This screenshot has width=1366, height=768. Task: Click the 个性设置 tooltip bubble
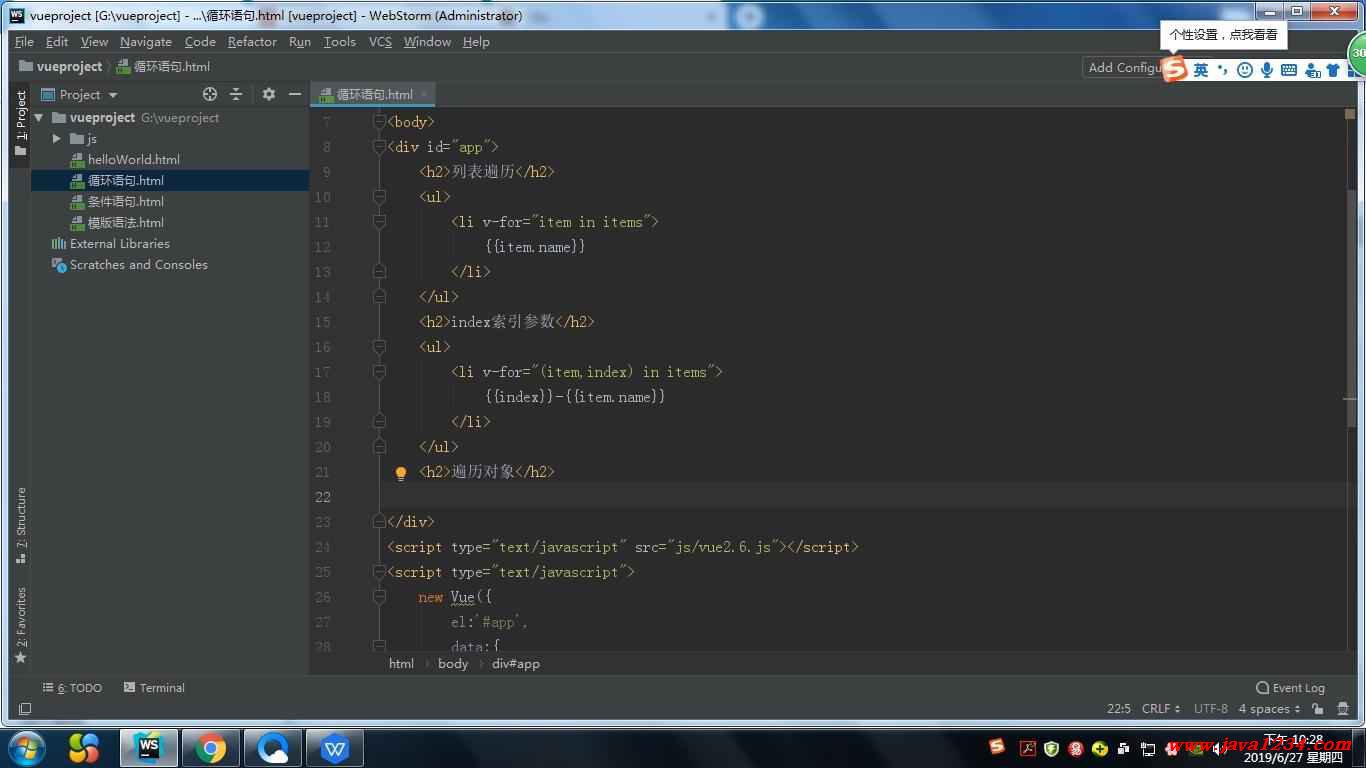click(1223, 34)
